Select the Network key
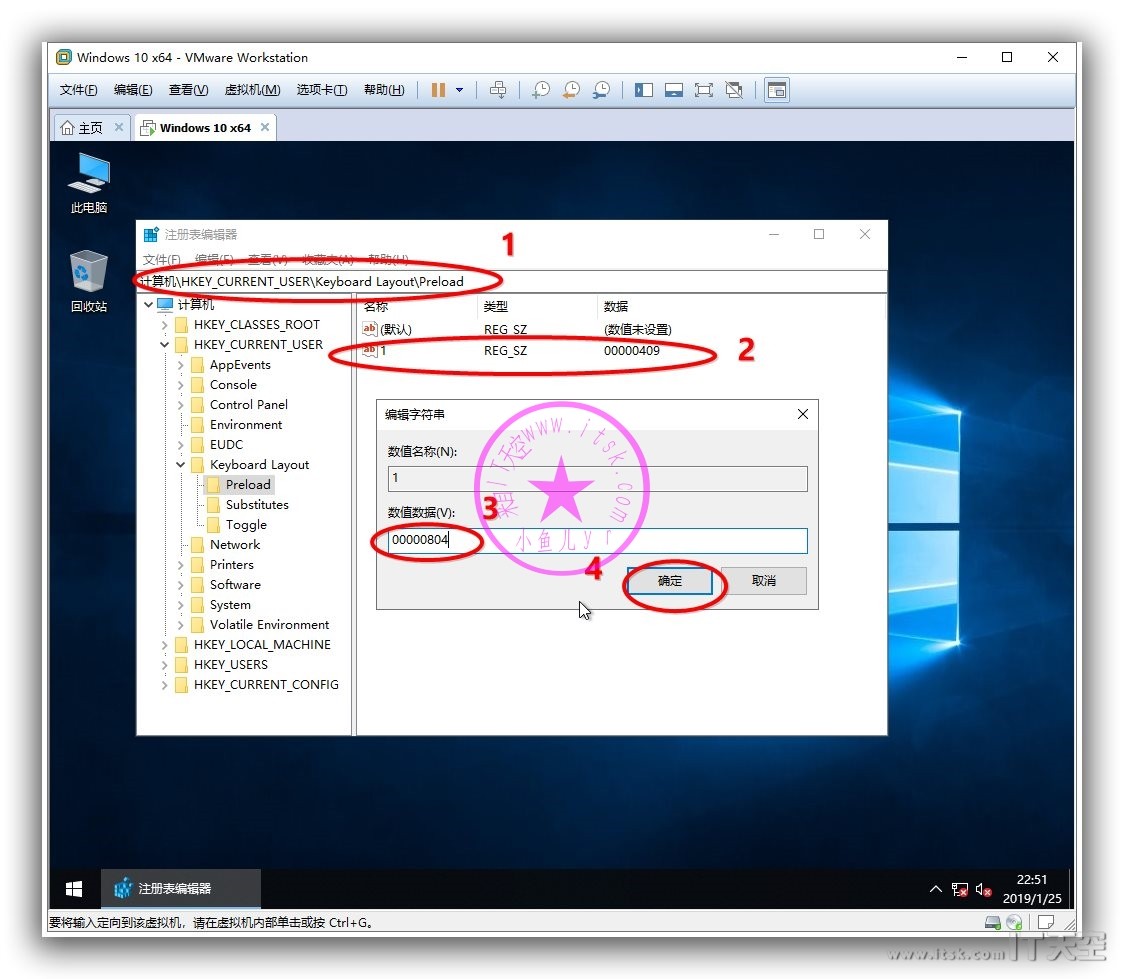The image size is (1124, 979). 234,545
